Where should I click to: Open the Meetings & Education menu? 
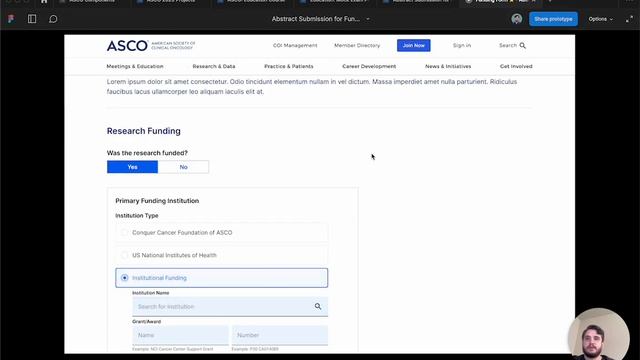tap(135, 66)
